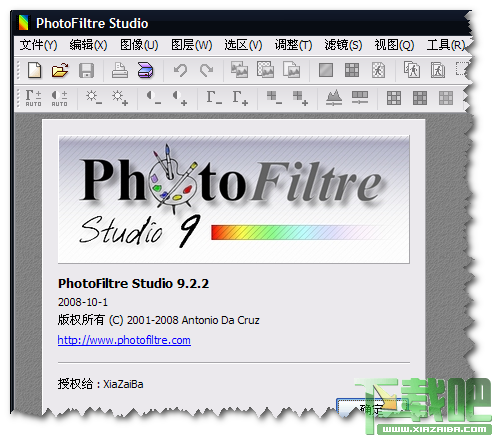Click the image with paint-stroke overlay icon
The image size is (492, 435).
pos(239,70)
